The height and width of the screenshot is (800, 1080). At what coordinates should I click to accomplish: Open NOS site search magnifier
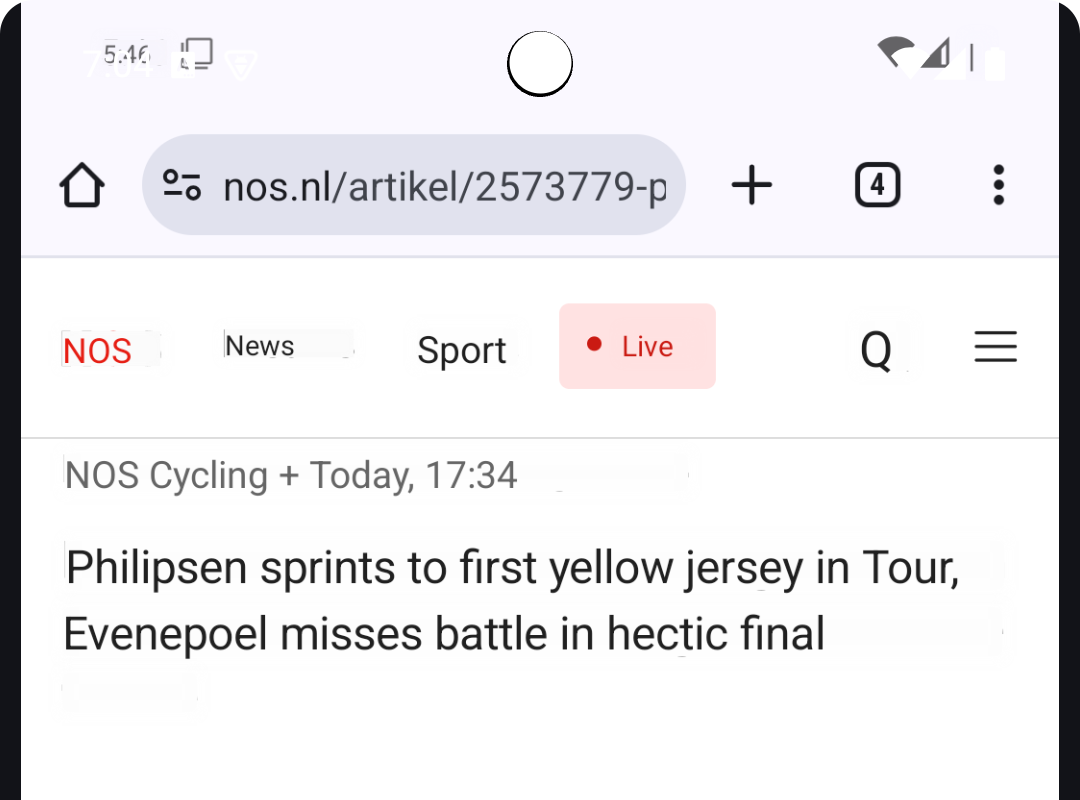coord(877,351)
